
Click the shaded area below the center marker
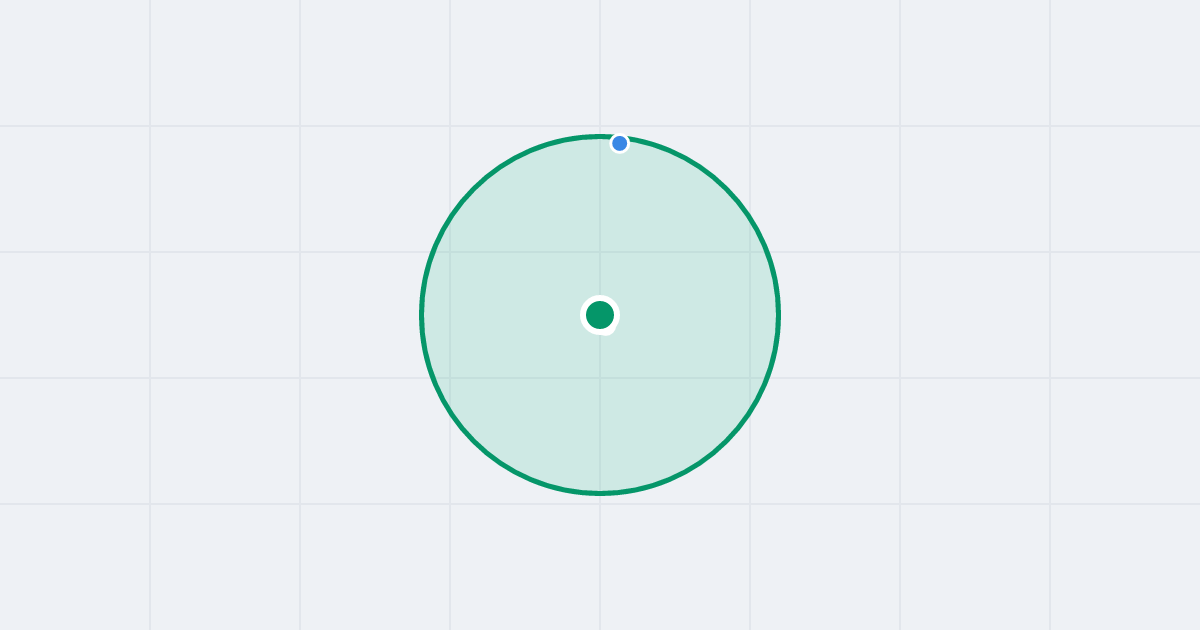pos(600,410)
